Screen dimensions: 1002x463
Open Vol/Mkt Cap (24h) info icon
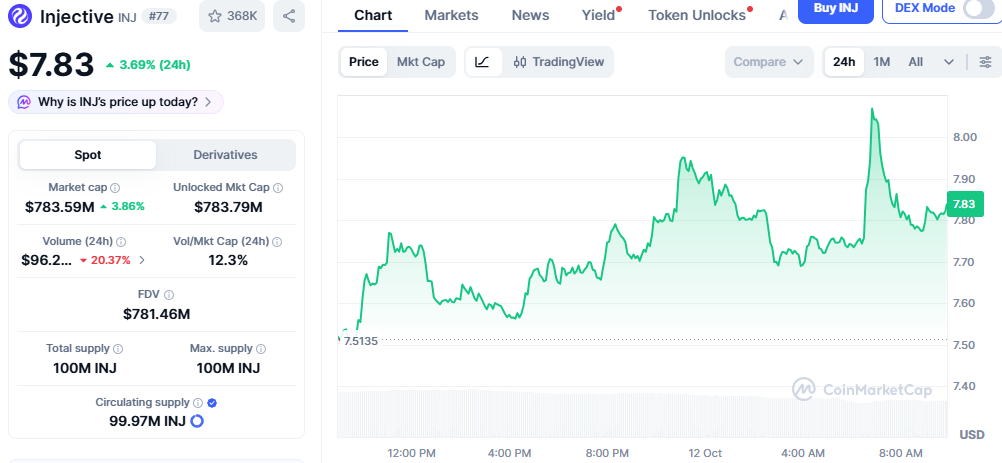coord(277,241)
